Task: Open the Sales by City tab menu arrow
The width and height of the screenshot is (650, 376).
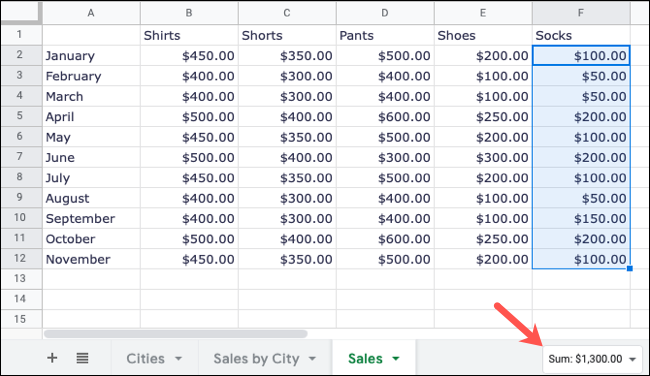Action: [x=312, y=359]
